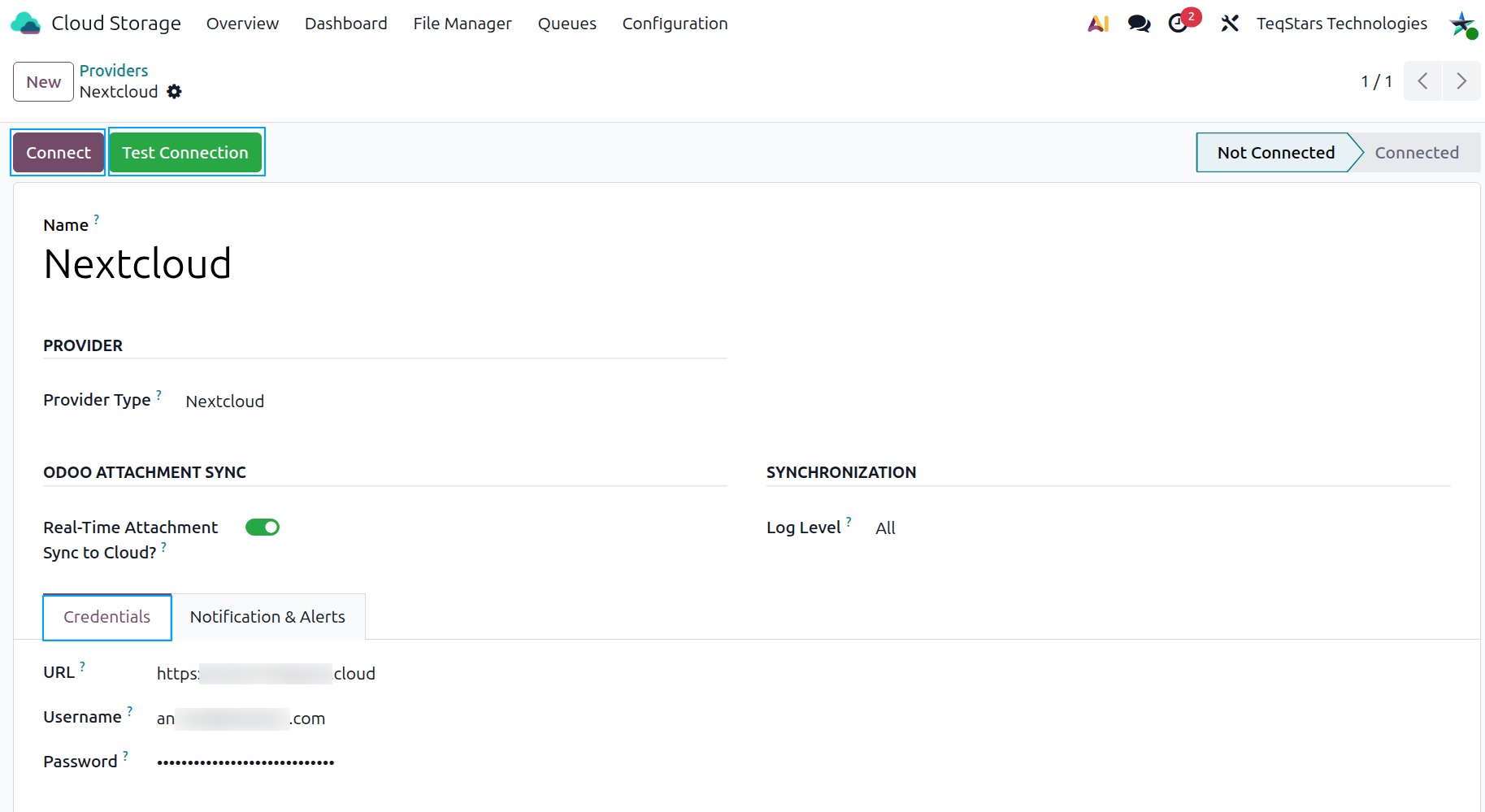Image resolution: width=1485 pixels, height=812 pixels.
Task: Click the Cloud Storage app logo icon
Action: [x=25, y=24]
